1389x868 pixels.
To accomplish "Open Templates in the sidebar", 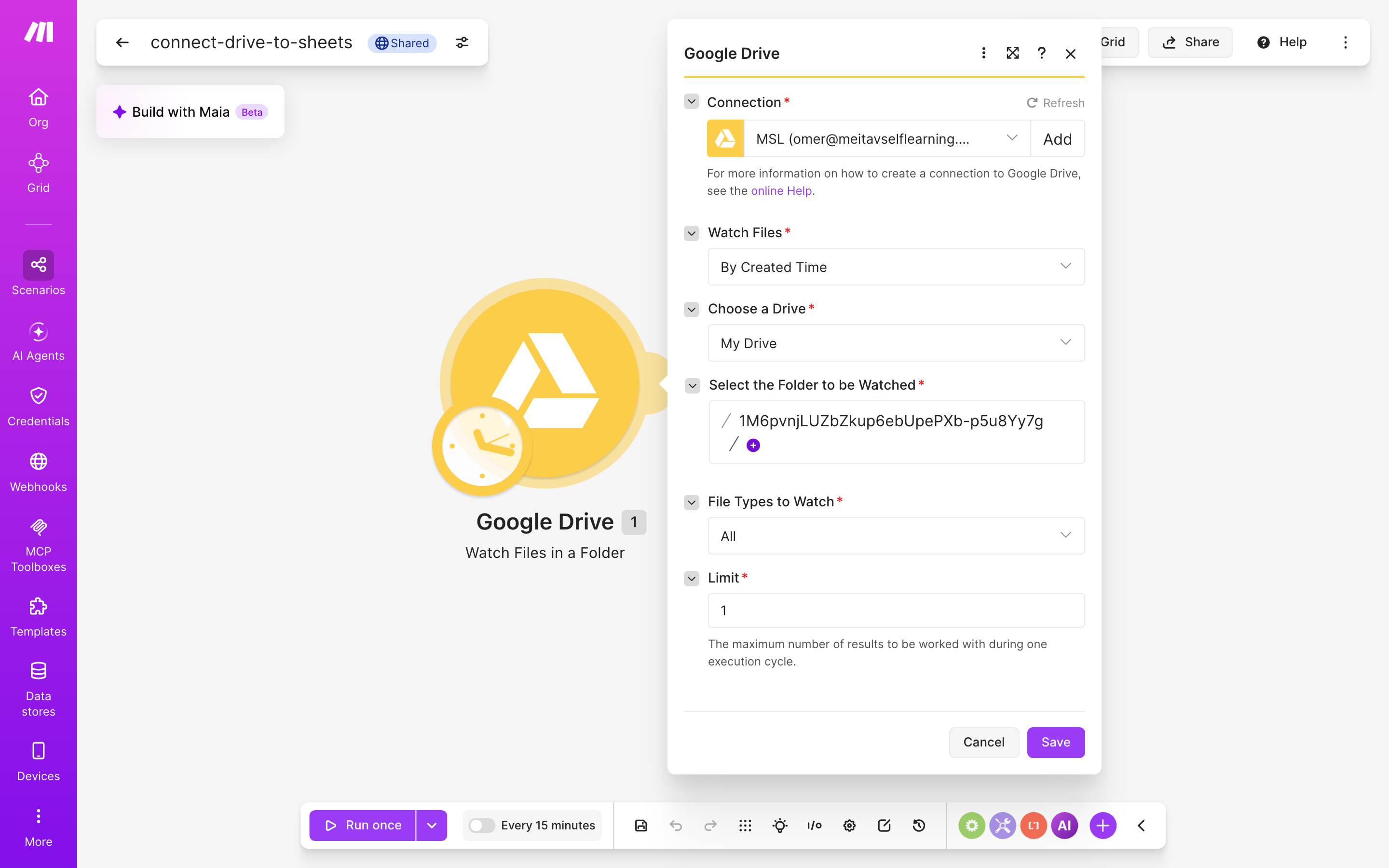I will (x=39, y=617).
